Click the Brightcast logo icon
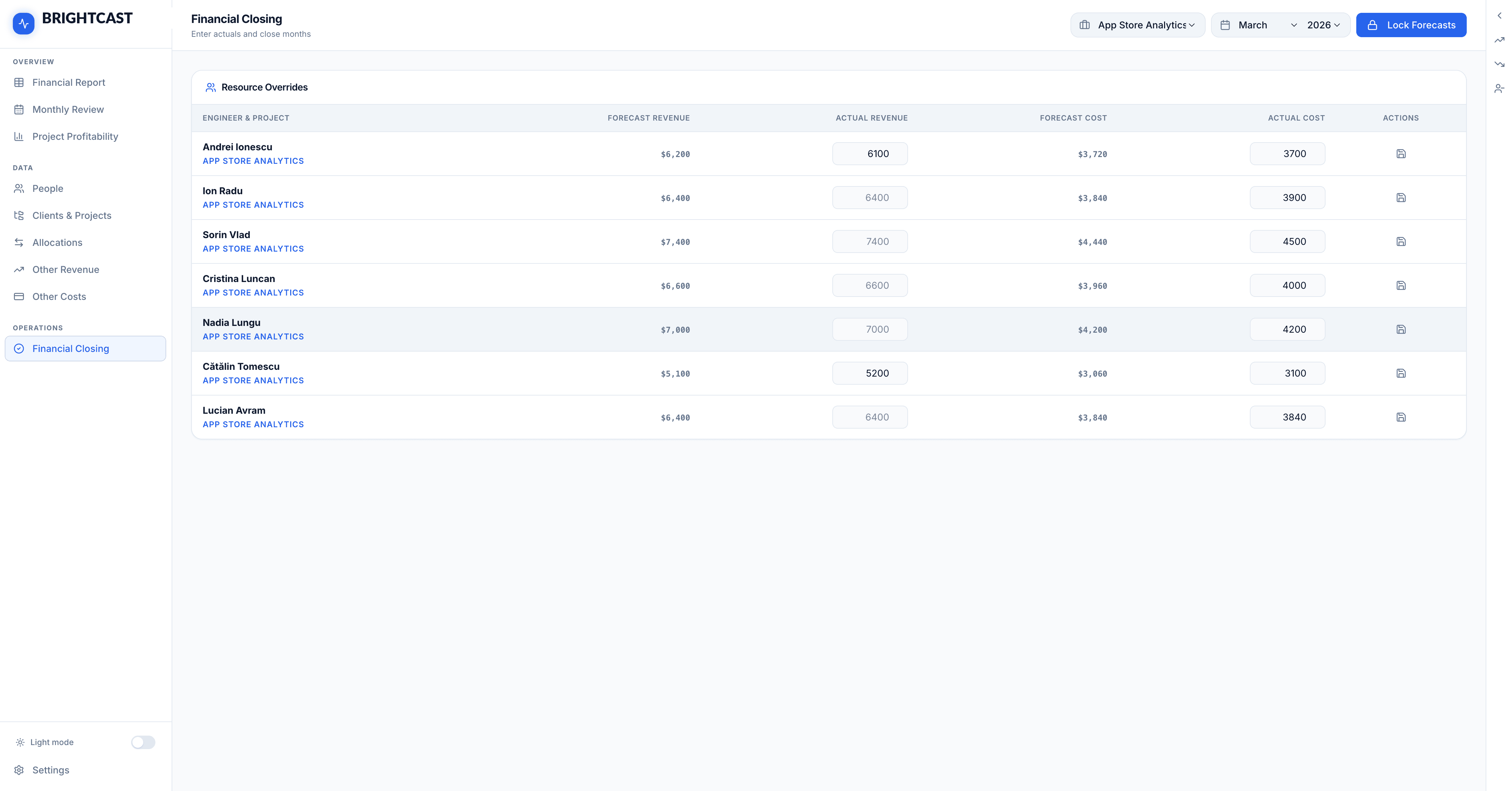 (24, 23)
